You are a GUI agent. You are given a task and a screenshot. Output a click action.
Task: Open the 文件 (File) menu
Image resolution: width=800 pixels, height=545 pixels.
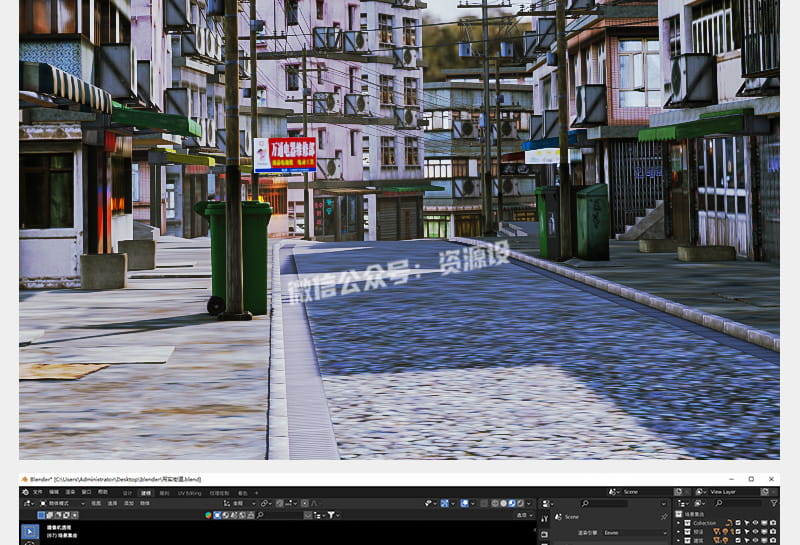(x=39, y=492)
